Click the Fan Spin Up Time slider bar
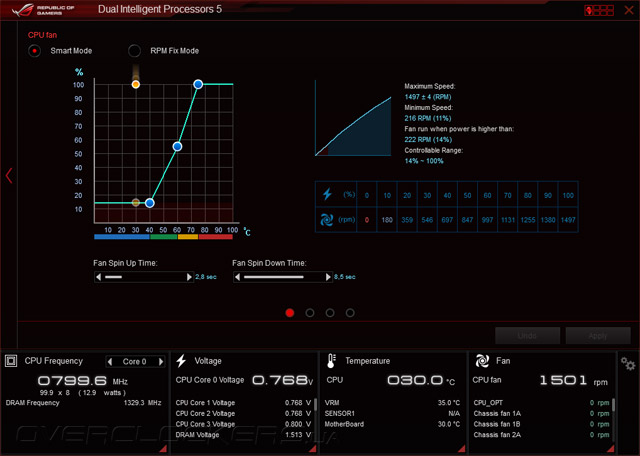This screenshot has width=640, height=456. [144, 277]
